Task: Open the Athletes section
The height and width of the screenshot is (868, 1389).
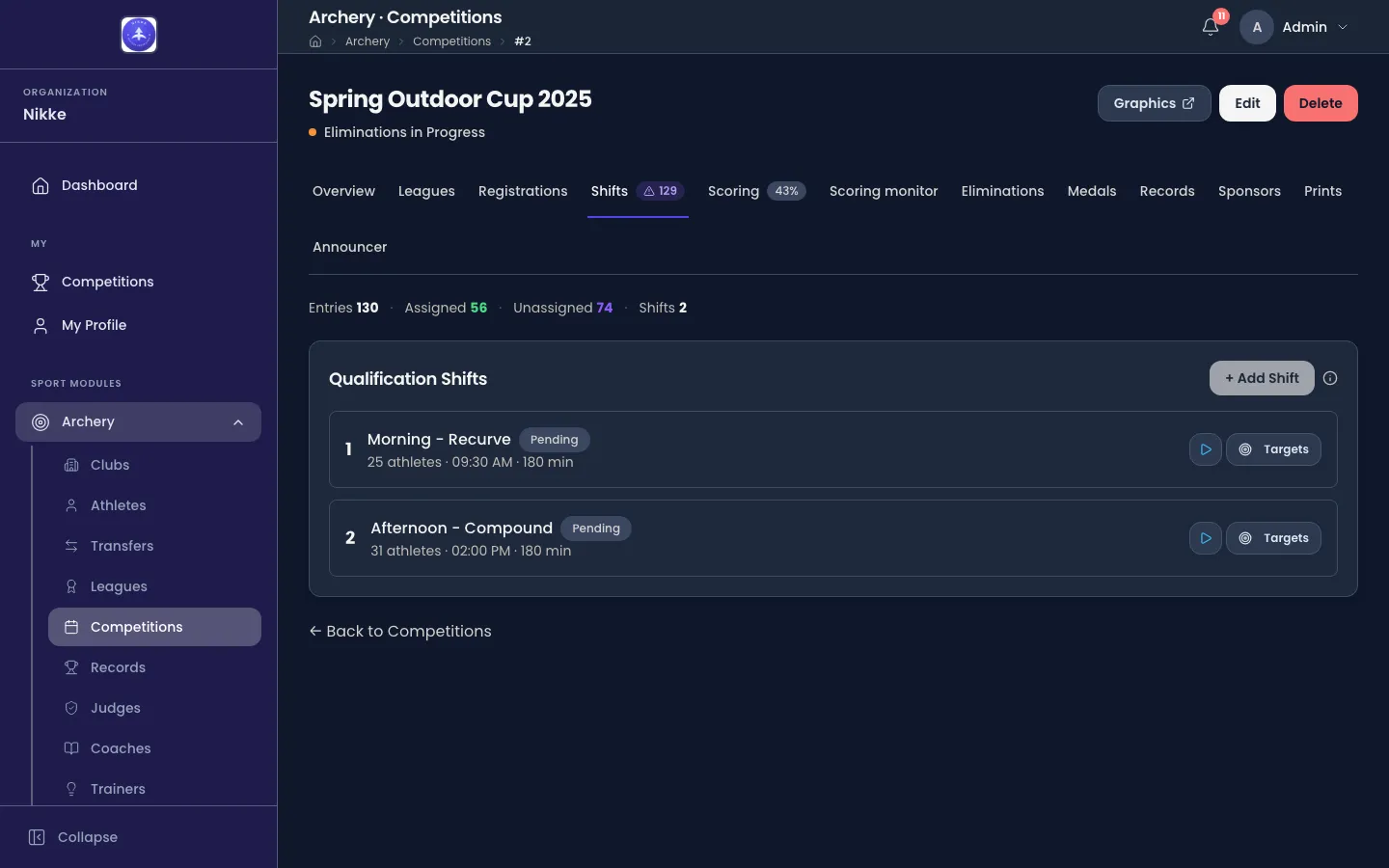Action: 154,505
